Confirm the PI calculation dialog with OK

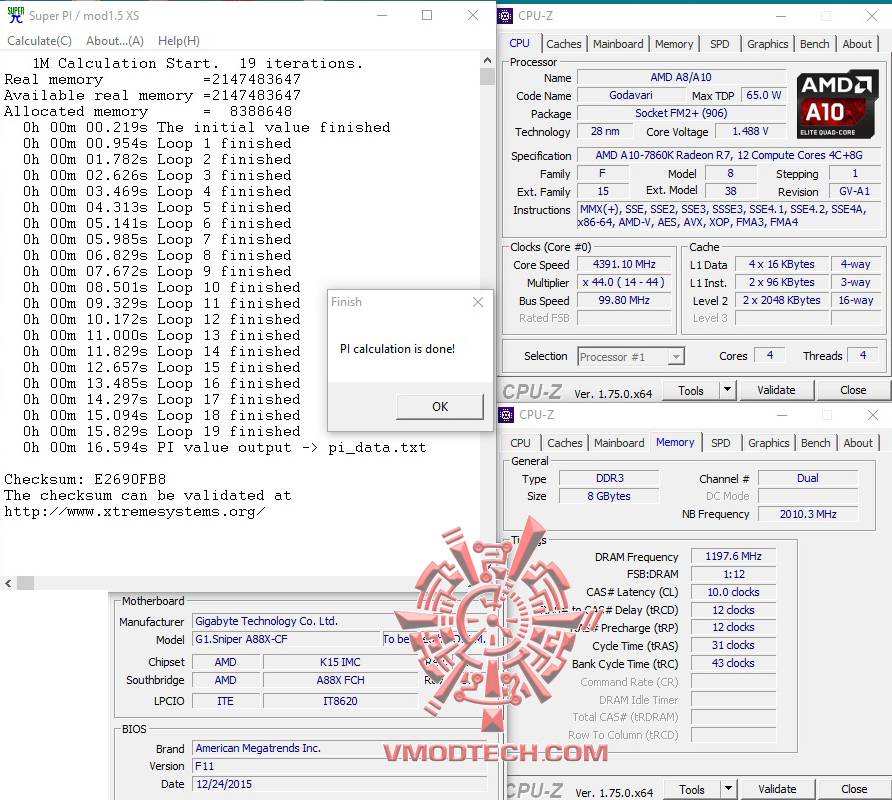click(x=440, y=407)
